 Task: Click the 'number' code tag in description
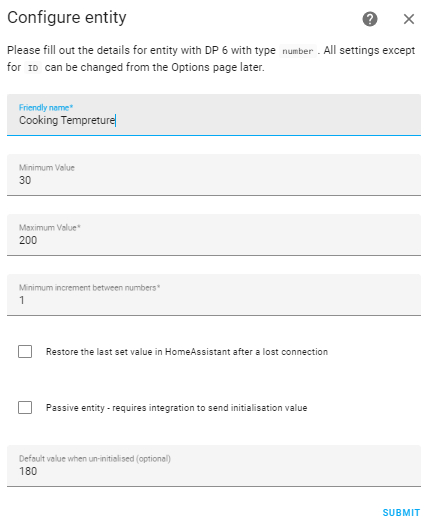[x=297, y=51]
